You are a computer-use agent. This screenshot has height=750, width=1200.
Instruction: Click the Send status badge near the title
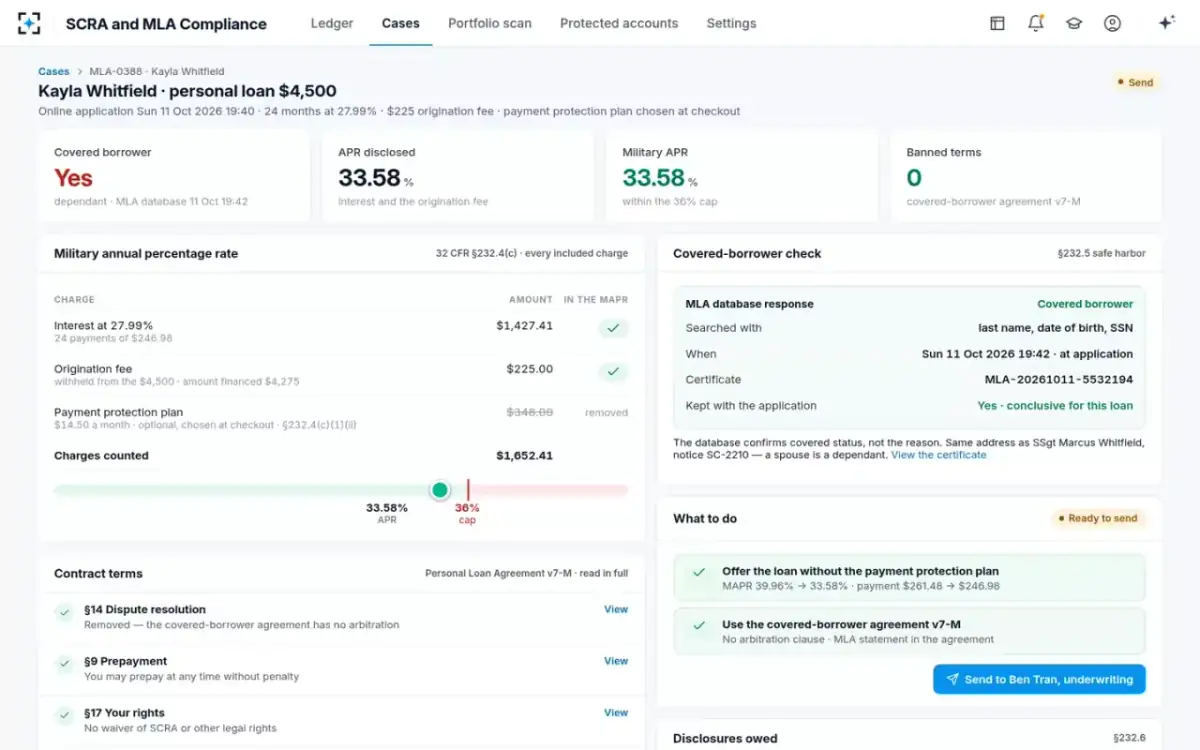pyautogui.click(x=1136, y=83)
